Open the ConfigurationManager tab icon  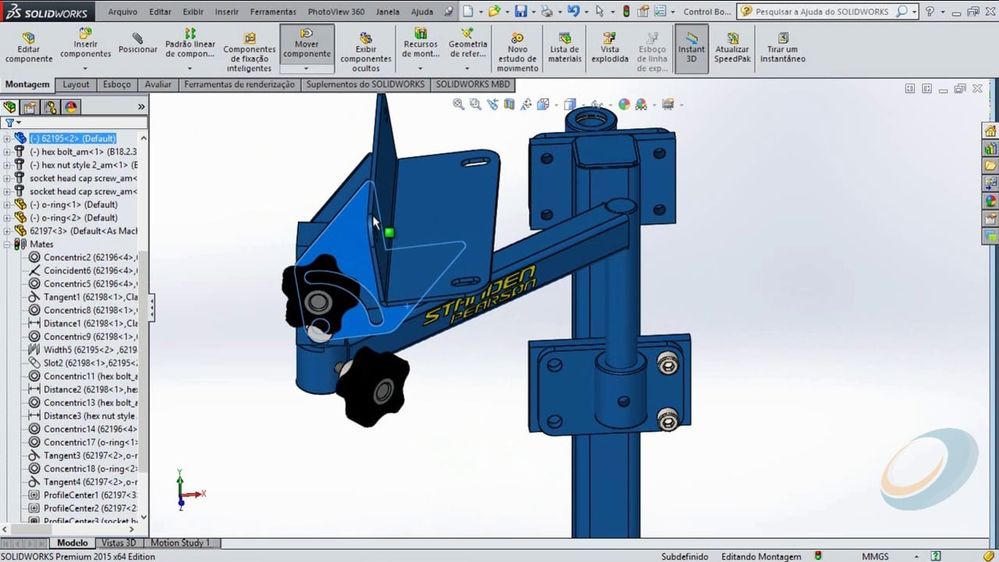[x=50, y=107]
